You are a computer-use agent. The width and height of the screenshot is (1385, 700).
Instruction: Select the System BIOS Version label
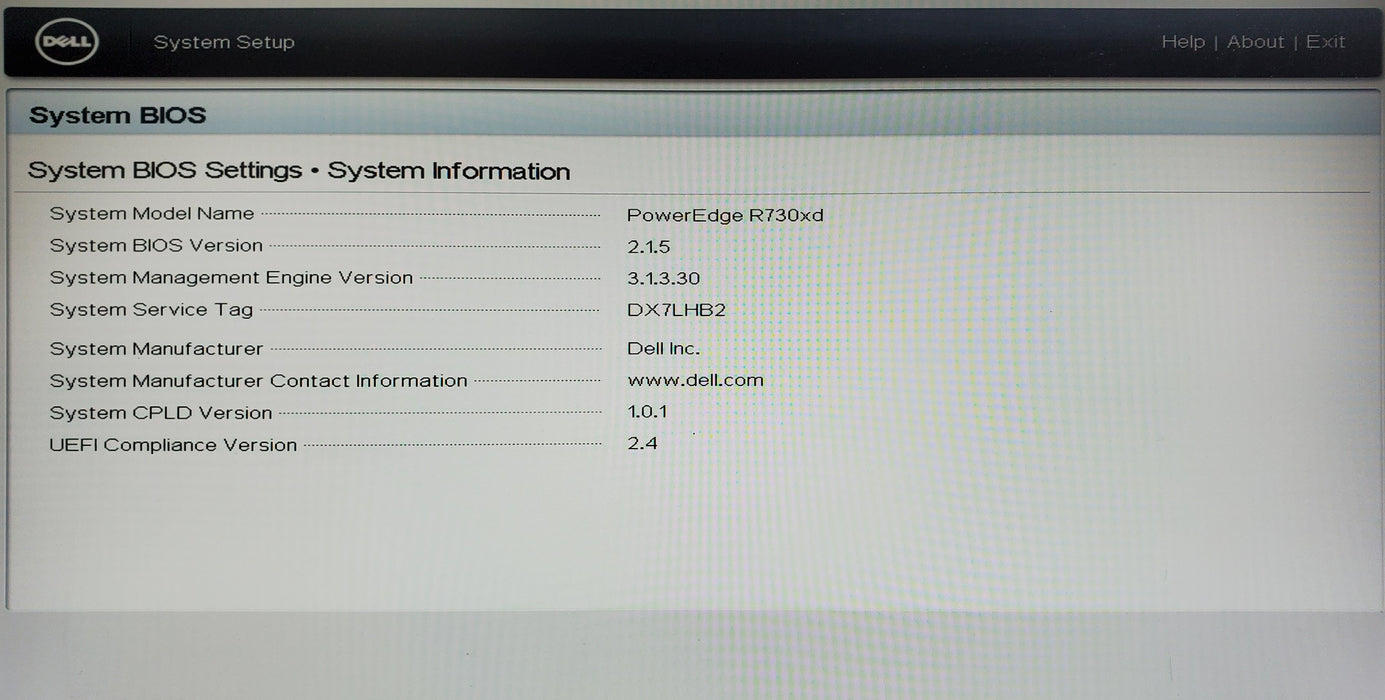[156, 245]
